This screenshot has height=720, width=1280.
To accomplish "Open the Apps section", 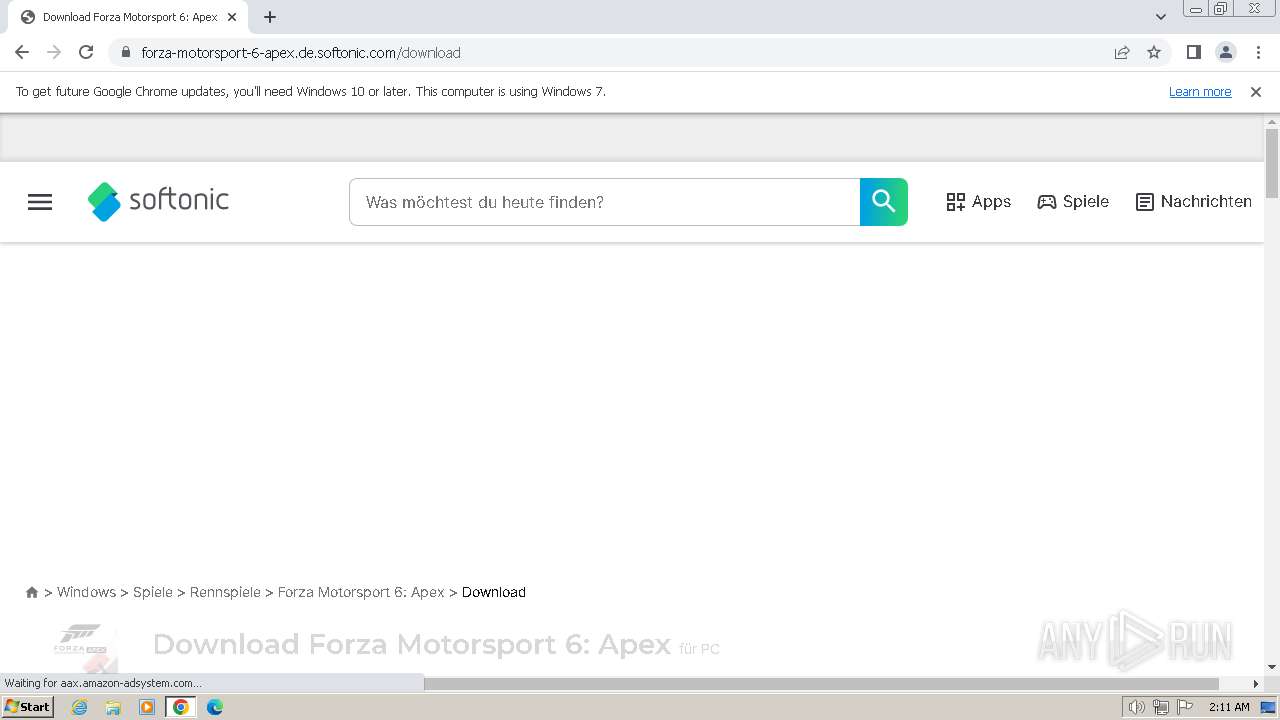I will coord(979,202).
